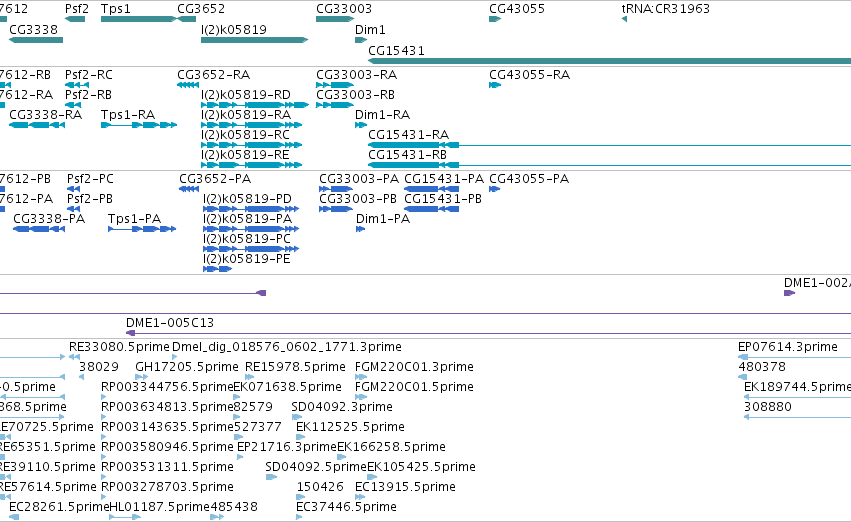Click Dmel_dig_018576_0602_1771.3prime
The image size is (851, 522).
(287, 347)
